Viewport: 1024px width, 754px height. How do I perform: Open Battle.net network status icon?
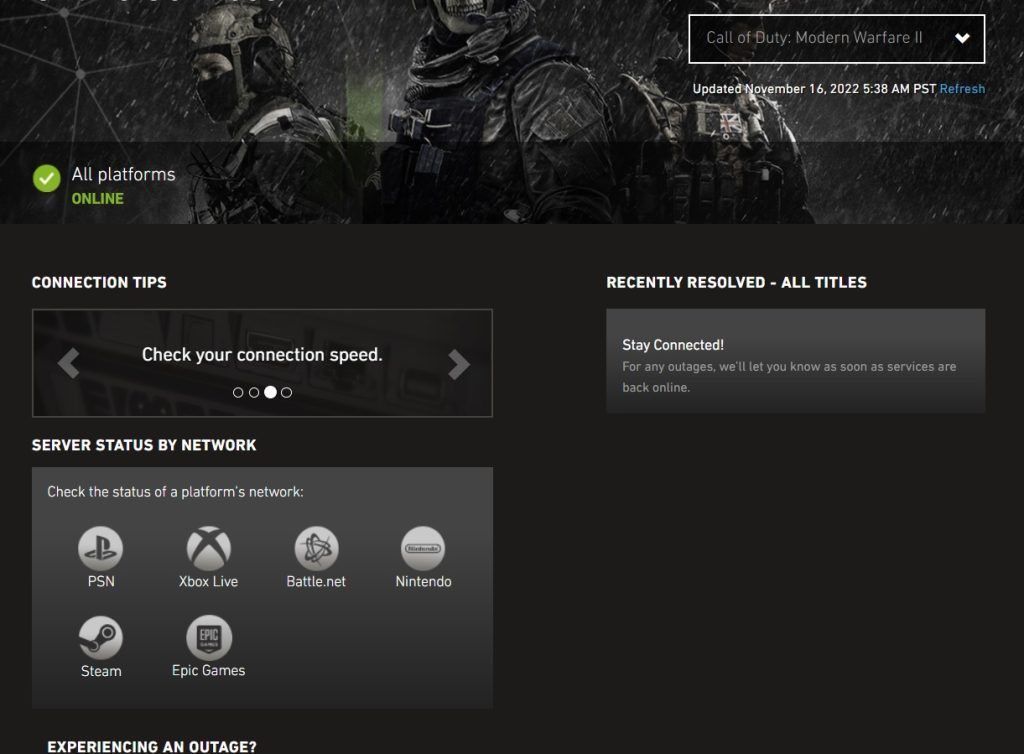tap(316, 548)
